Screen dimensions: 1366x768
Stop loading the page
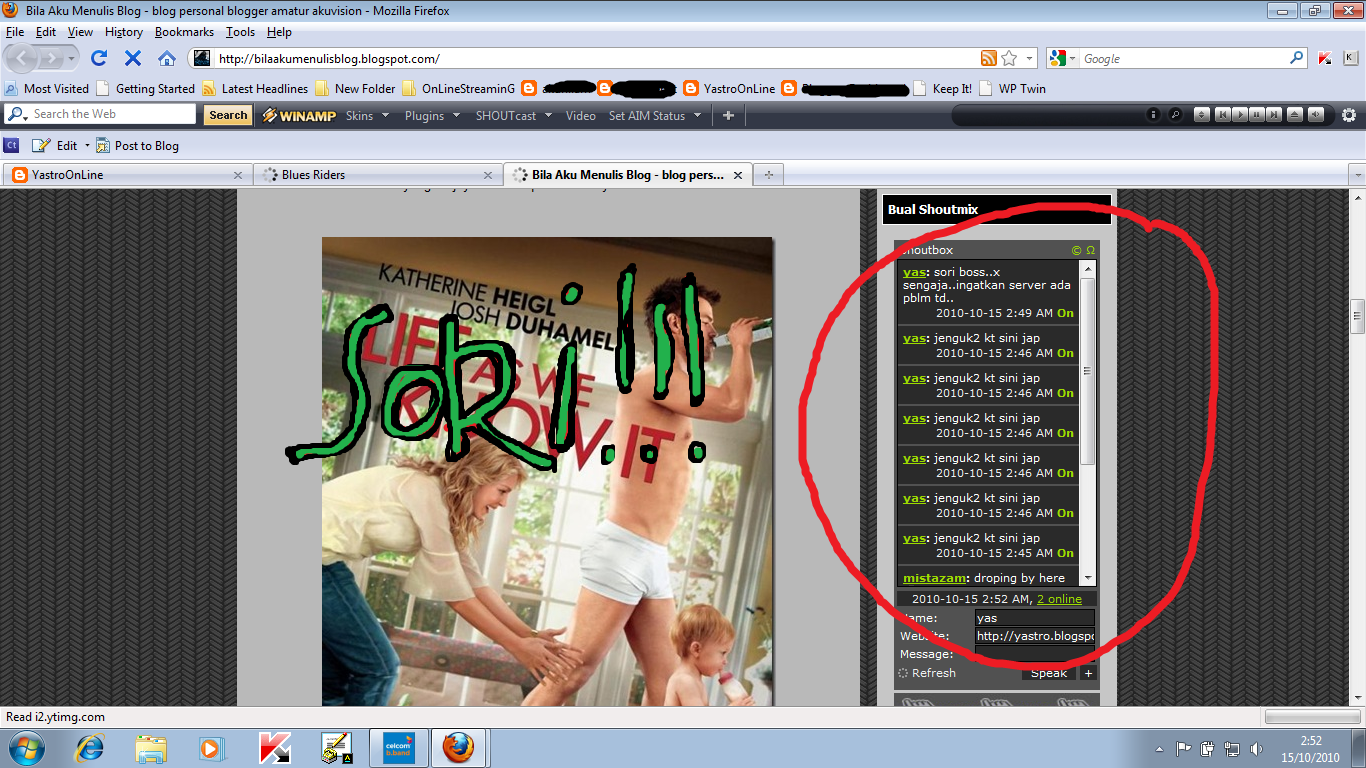(133, 58)
